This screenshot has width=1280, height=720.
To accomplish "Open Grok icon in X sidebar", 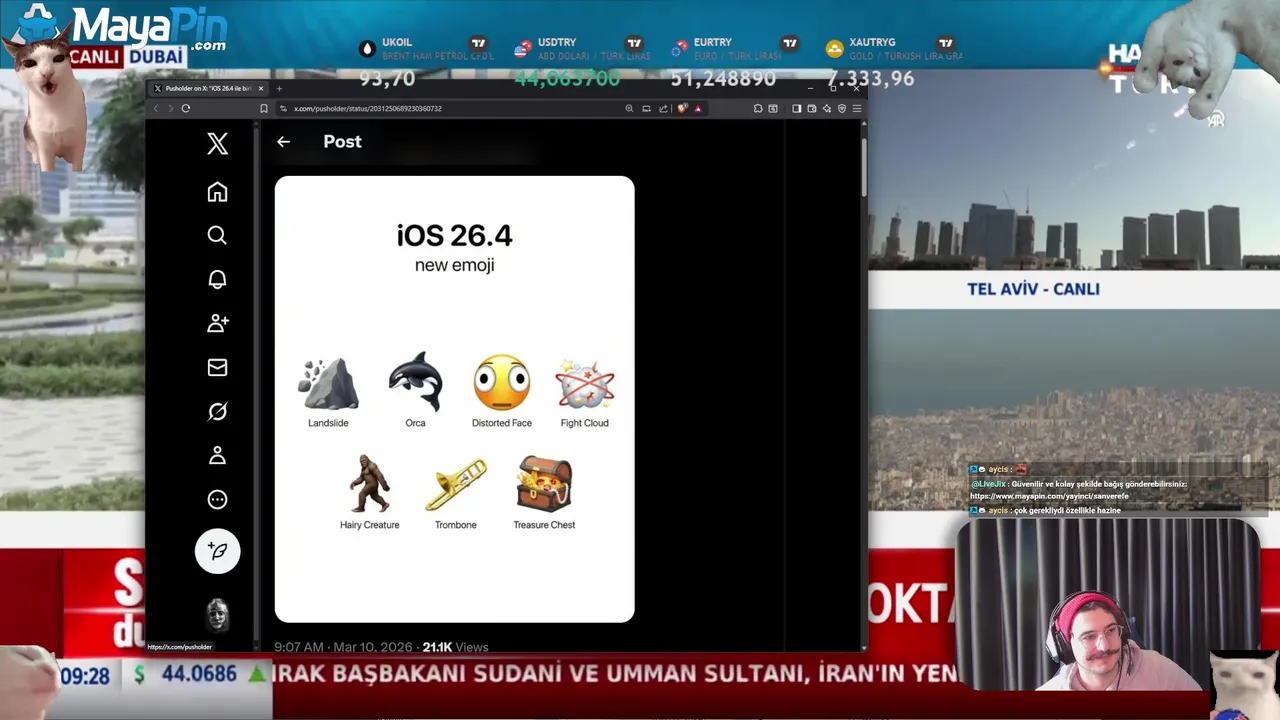I will point(217,411).
